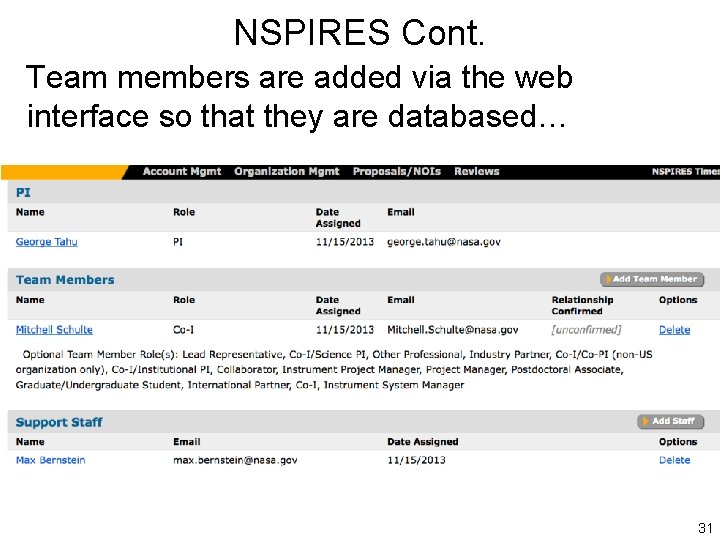Click the Support Staff section heading
The width and height of the screenshot is (720, 540).
[x=59, y=422]
